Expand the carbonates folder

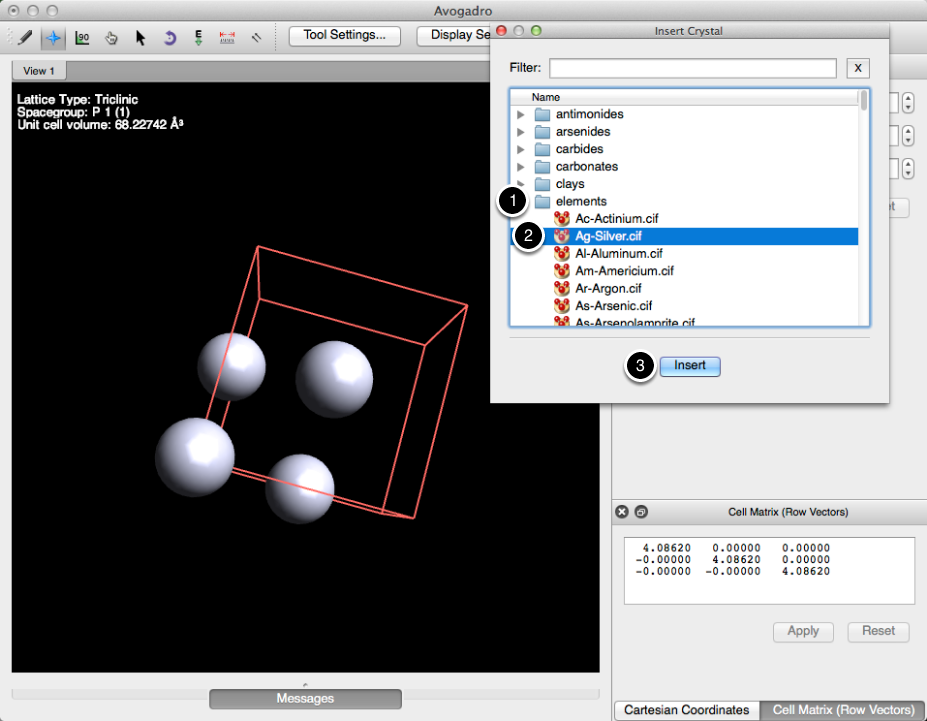click(520, 167)
